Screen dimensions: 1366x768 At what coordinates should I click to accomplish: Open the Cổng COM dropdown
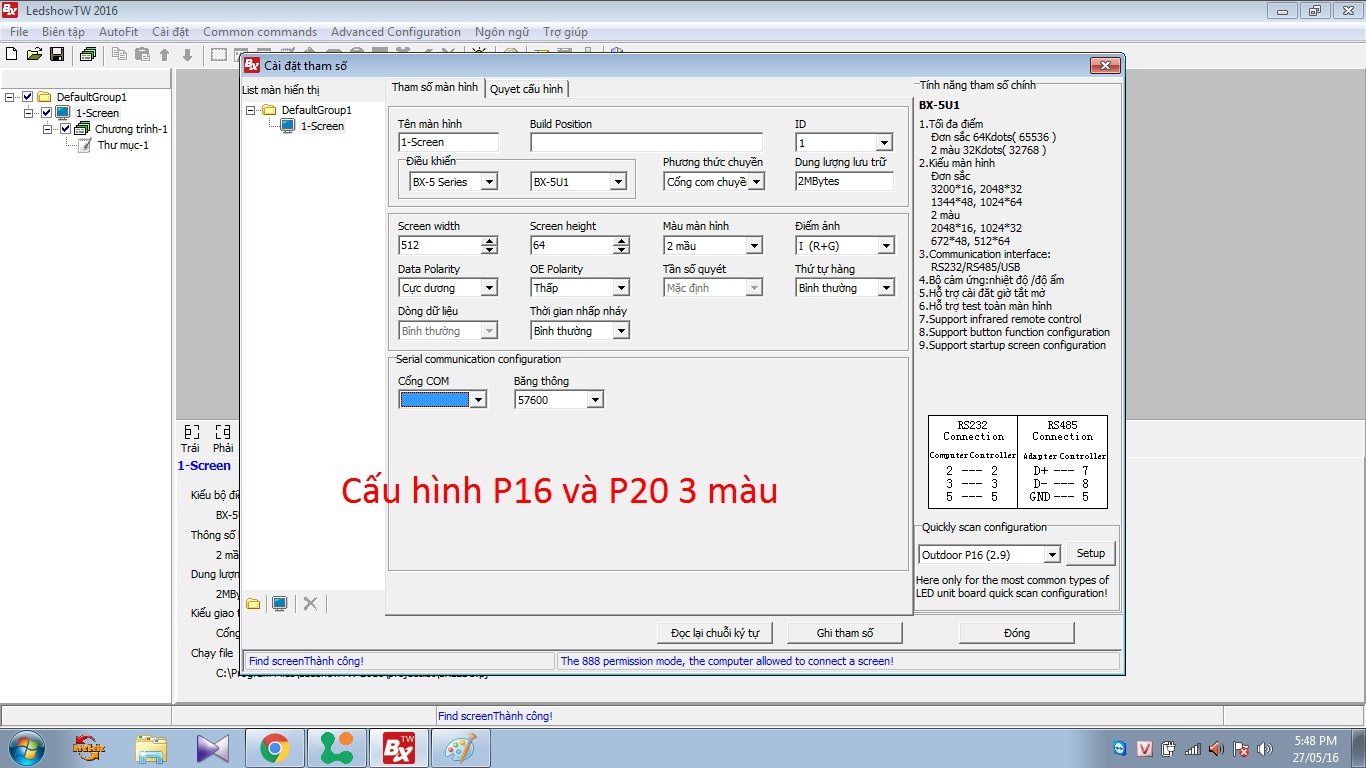pos(479,398)
